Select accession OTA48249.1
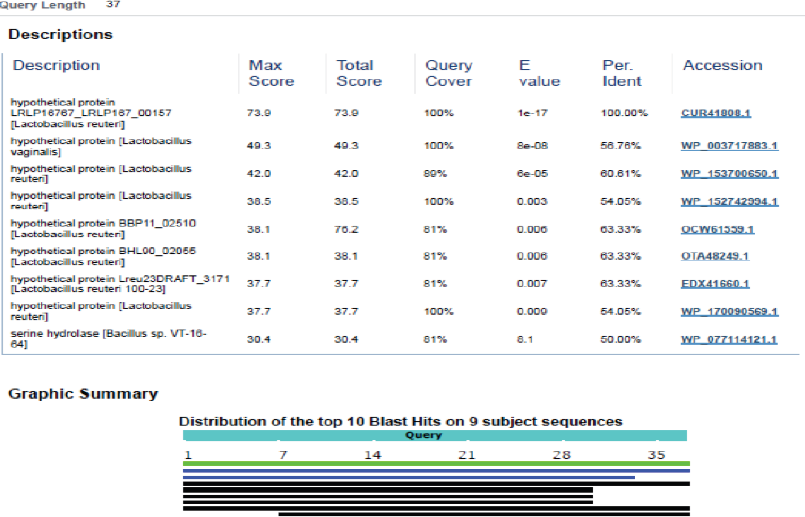The height and width of the screenshot is (517, 805). (x=716, y=256)
